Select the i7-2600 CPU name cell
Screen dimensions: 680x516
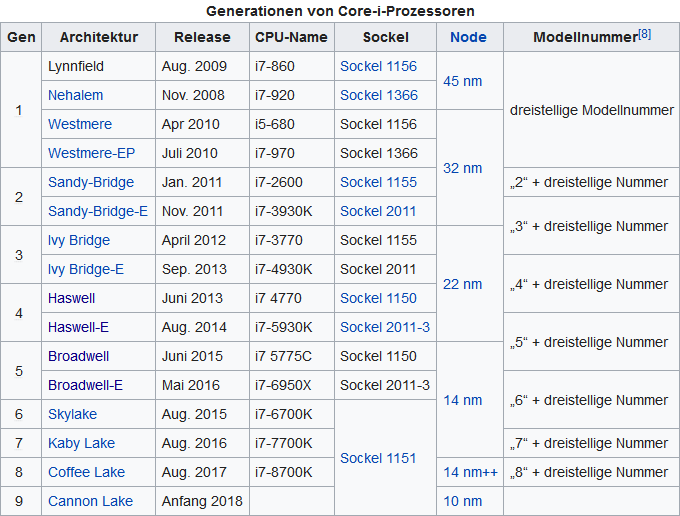(x=291, y=182)
